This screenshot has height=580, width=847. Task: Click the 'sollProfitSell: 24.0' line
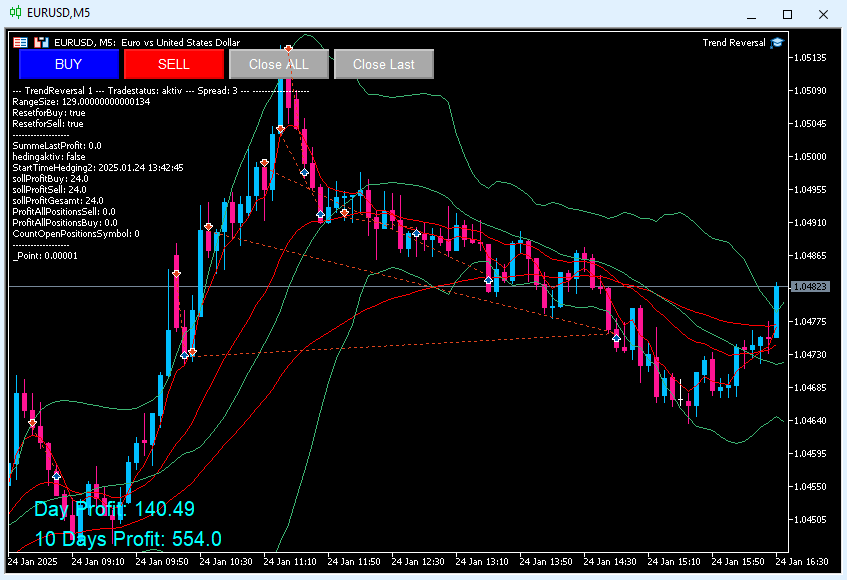pyautogui.click(x=49, y=190)
